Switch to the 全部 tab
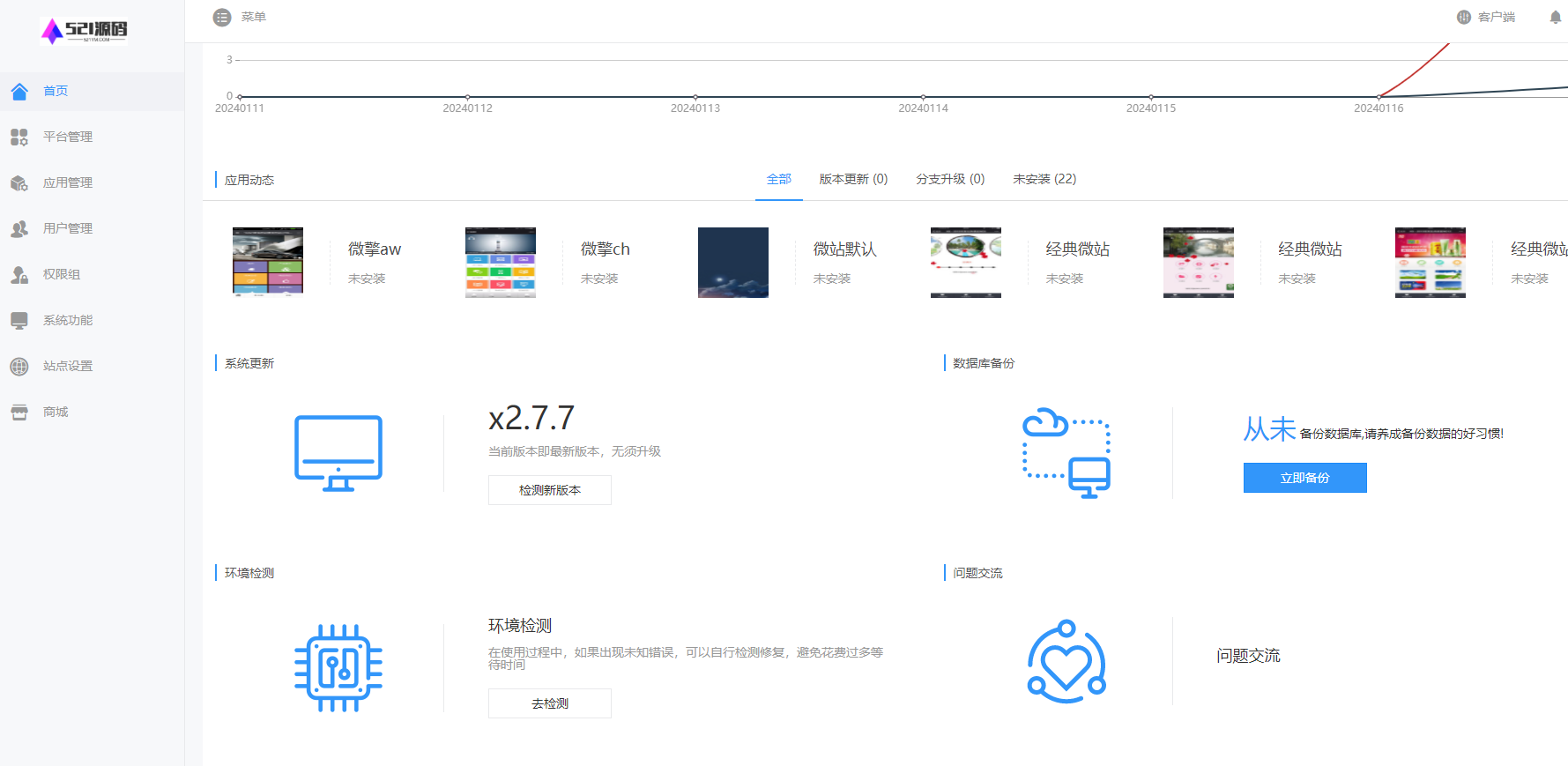This screenshot has height=766, width=1568. [x=778, y=179]
